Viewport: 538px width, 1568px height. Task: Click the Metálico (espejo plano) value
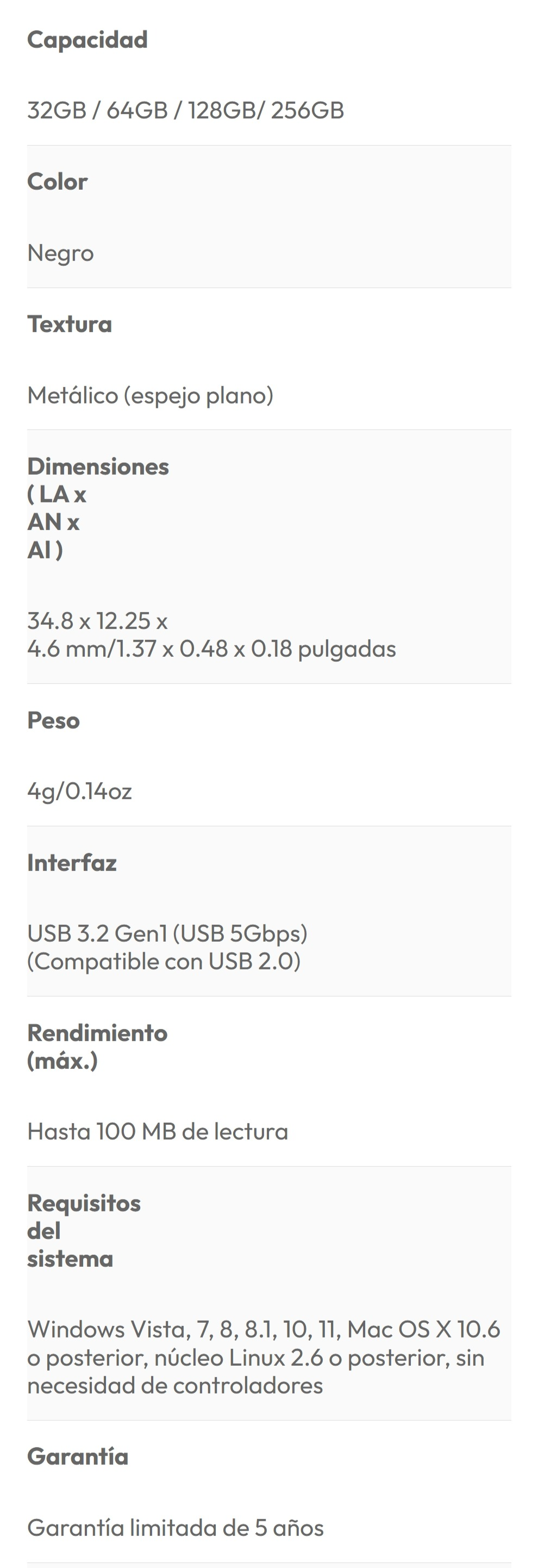click(151, 395)
